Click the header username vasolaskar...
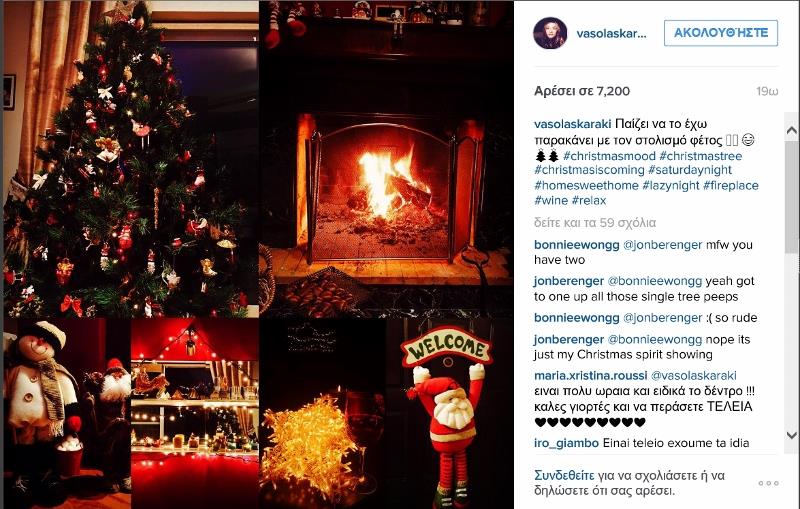This screenshot has width=800, height=509. coord(611,34)
